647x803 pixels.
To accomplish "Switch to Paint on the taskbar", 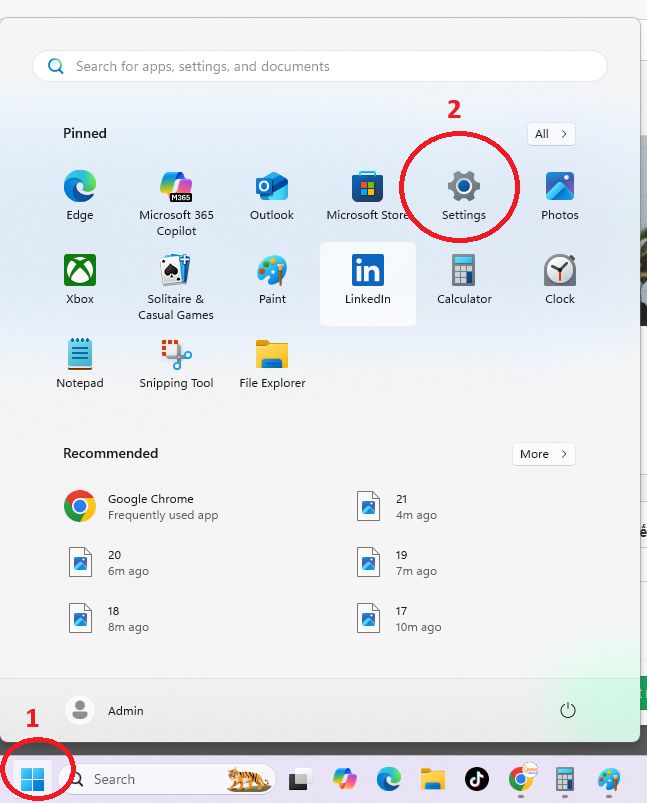I will (609, 779).
